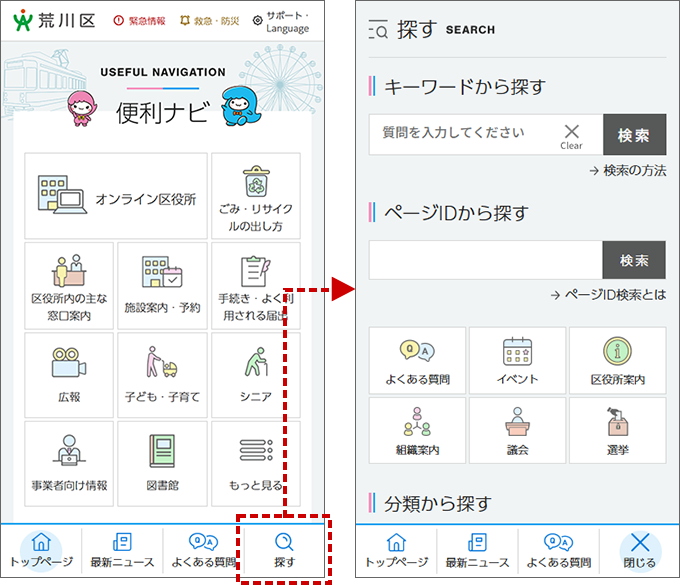Viewport: 680px width, 585px height.
Task: Click the 便利ナビ heading
Action: pyautogui.click(x=163, y=112)
